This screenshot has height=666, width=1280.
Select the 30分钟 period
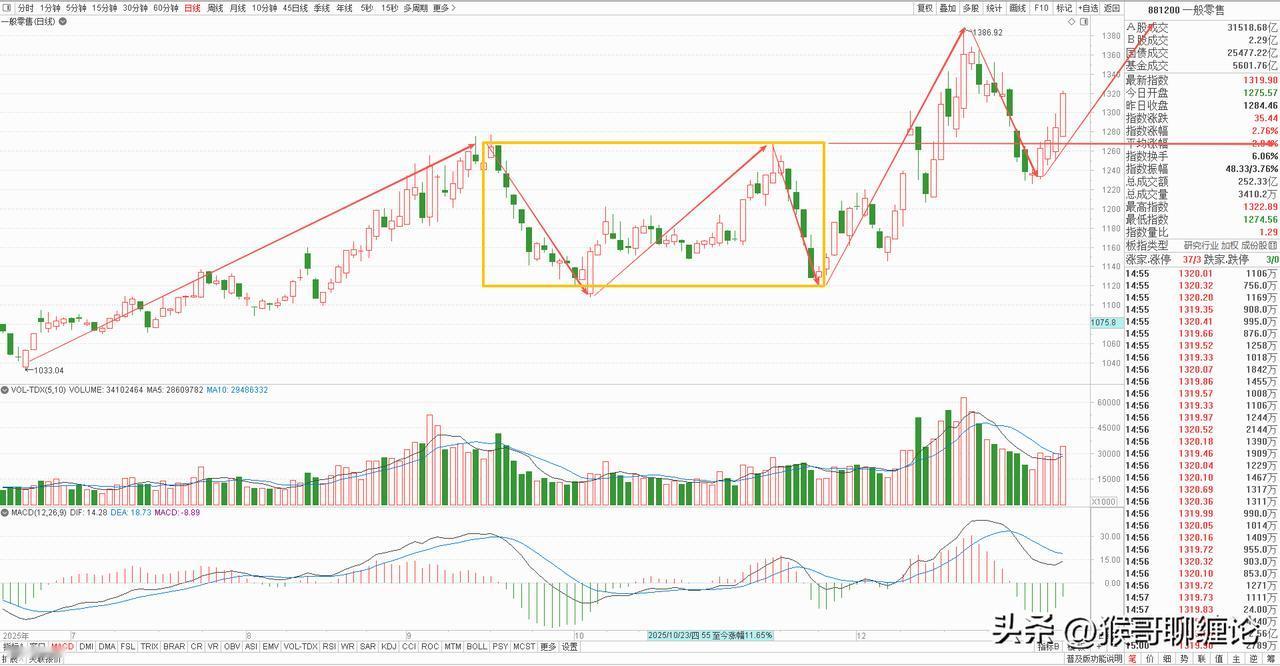[x=135, y=8]
